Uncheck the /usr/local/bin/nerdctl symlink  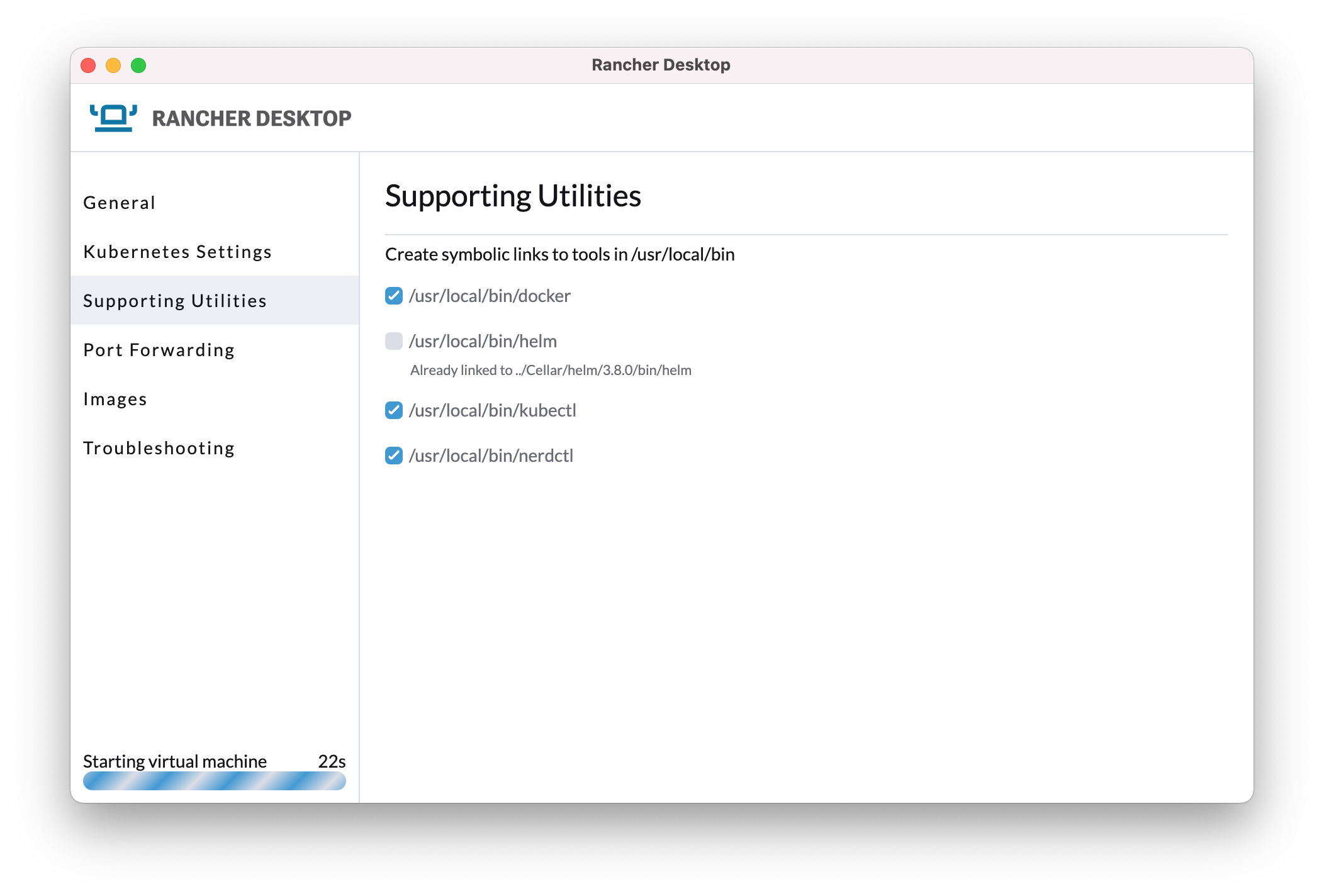click(393, 455)
